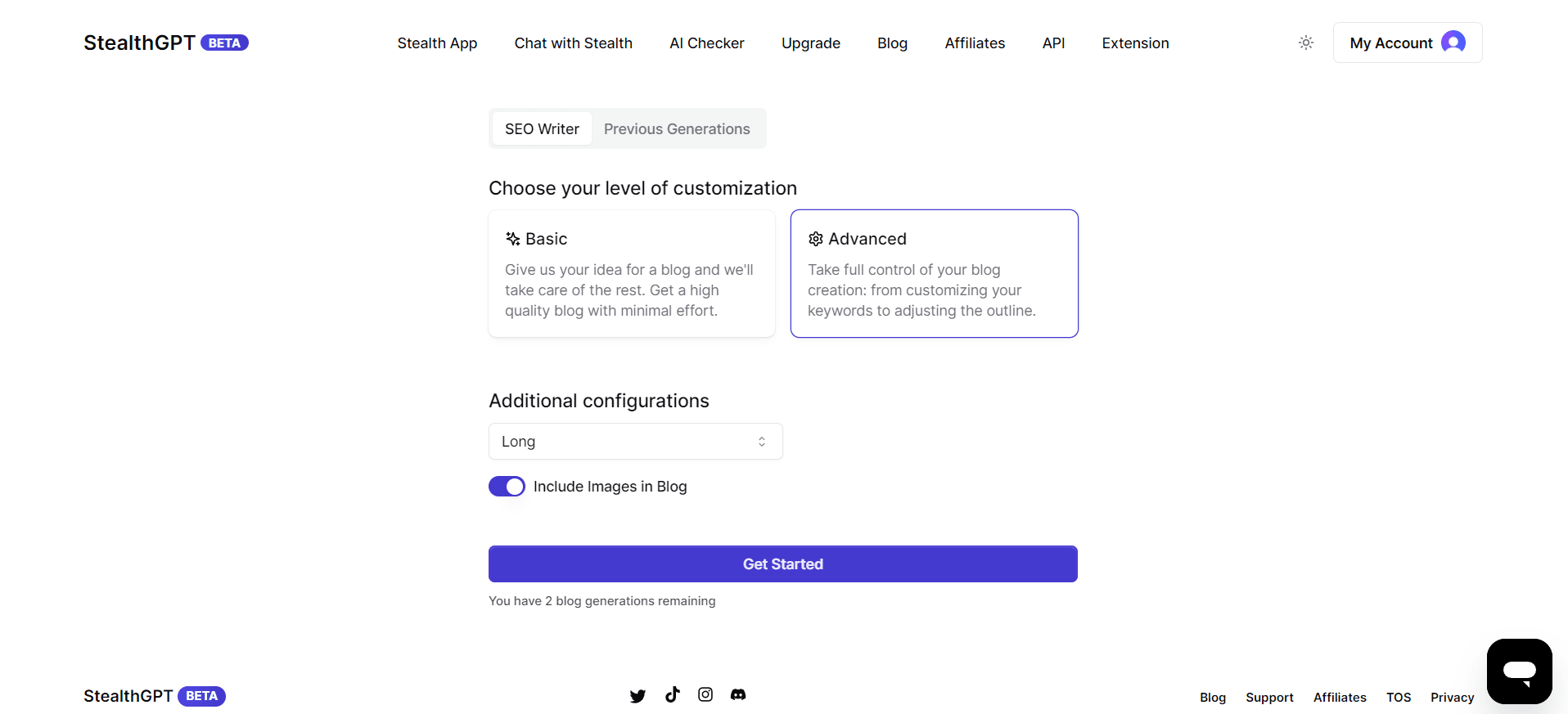Open the Twitter social link icon

[x=638, y=696]
